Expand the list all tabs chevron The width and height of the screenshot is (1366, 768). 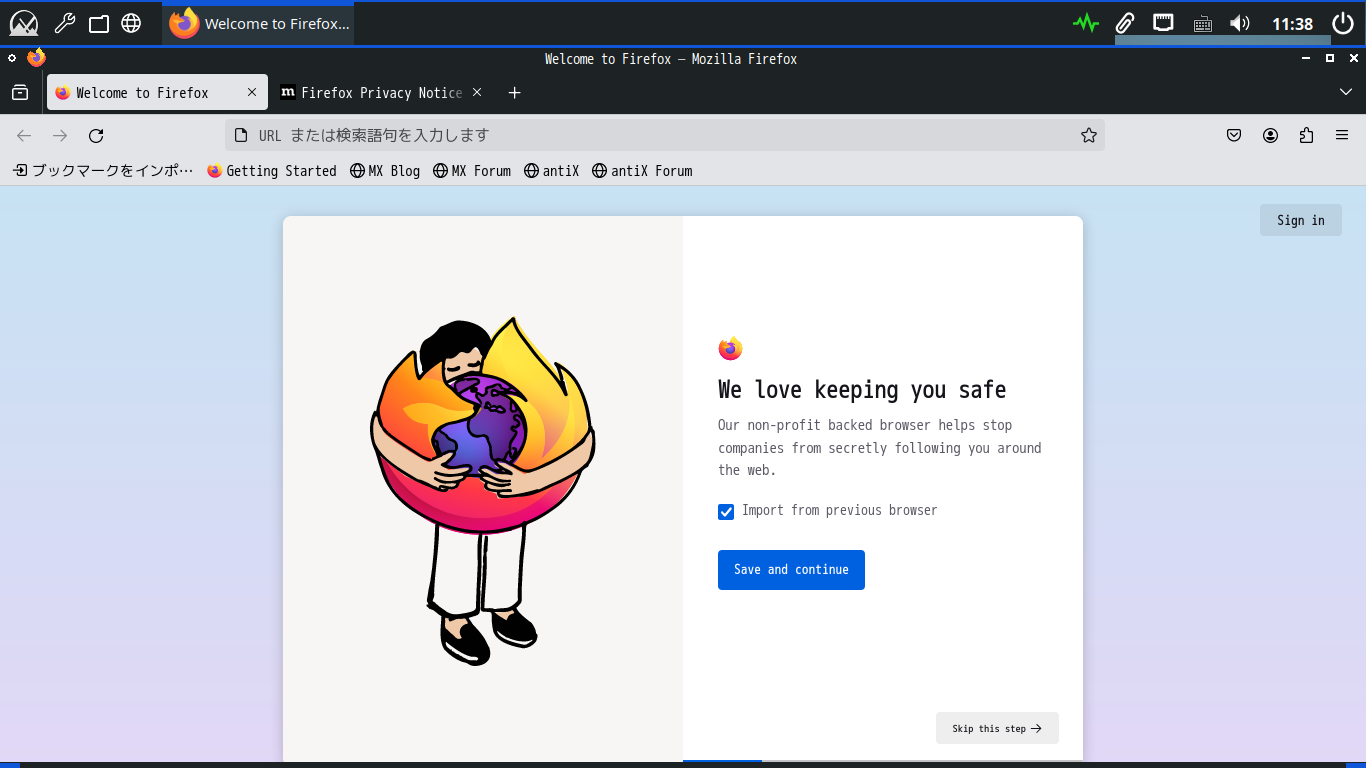click(1345, 92)
